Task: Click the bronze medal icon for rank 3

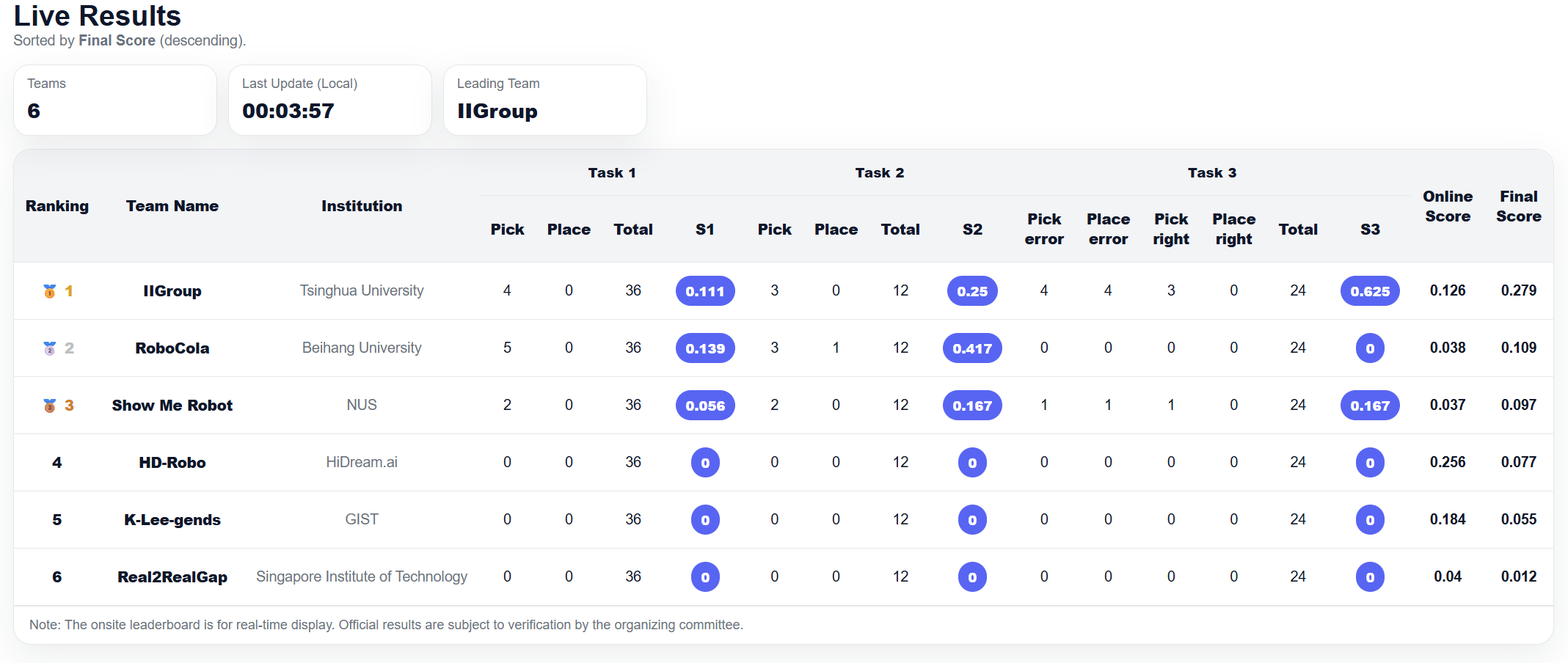Action: pyautogui.click(x=50, y=406)
